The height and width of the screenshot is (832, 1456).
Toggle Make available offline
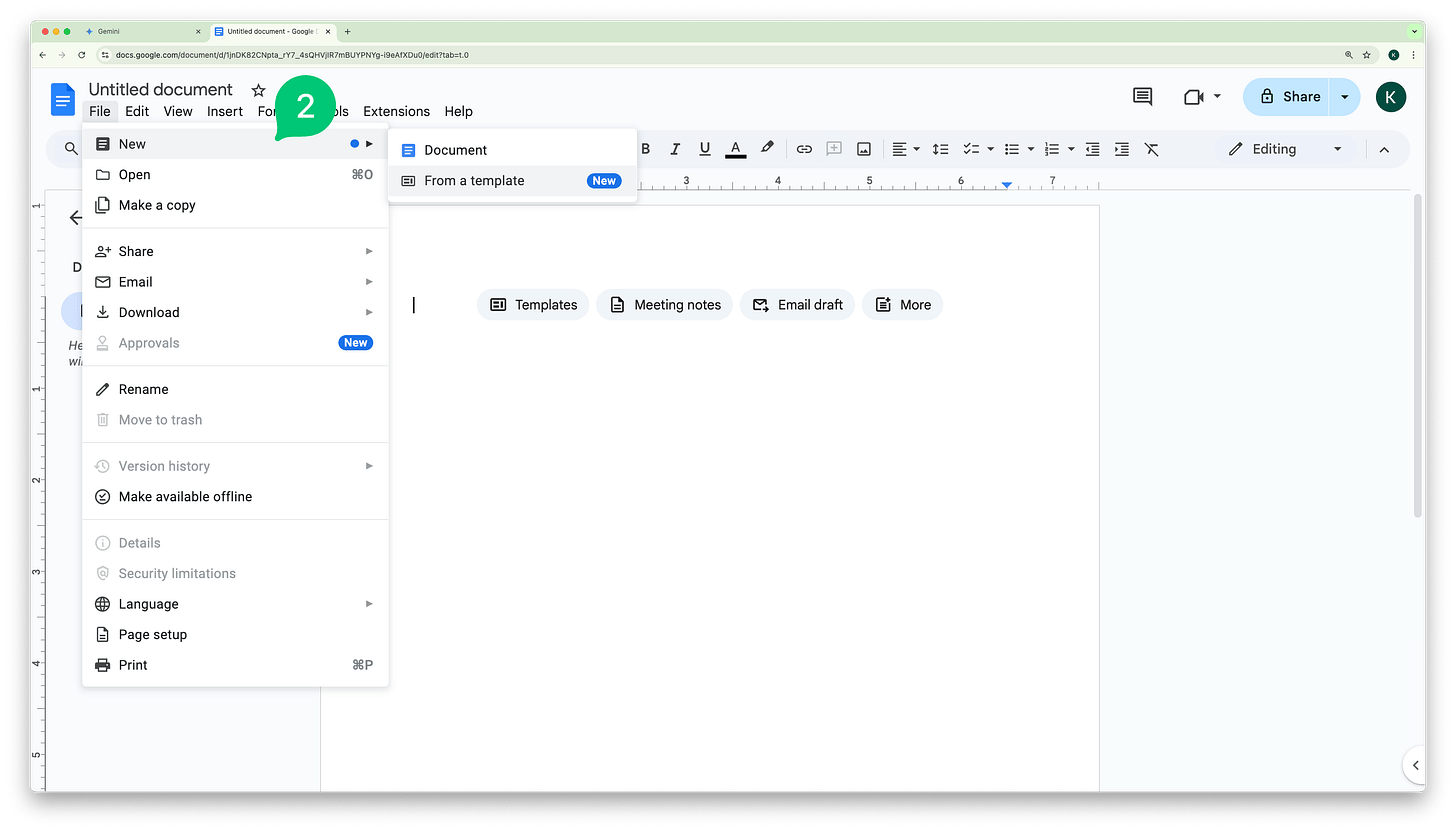(x=235, y=496)
